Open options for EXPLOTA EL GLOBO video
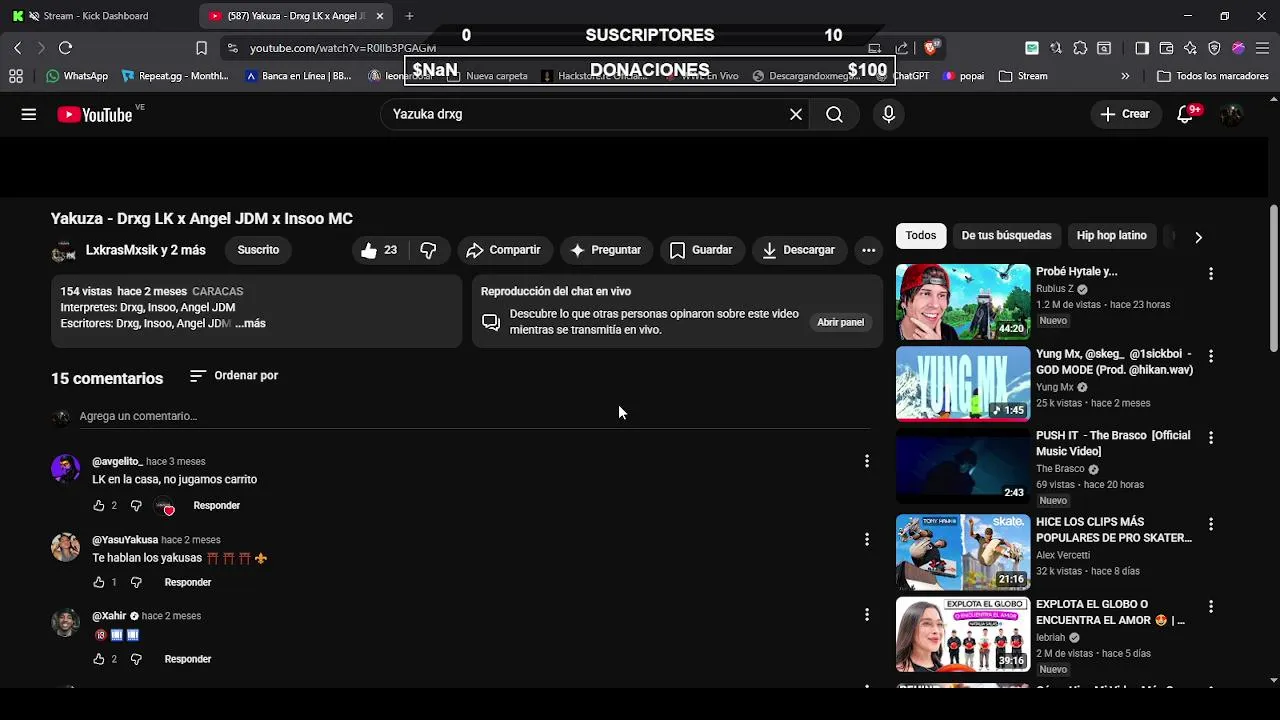The height and width of the screenshot is (720, 1280). pyautogui.click(x=1211, y=607)
